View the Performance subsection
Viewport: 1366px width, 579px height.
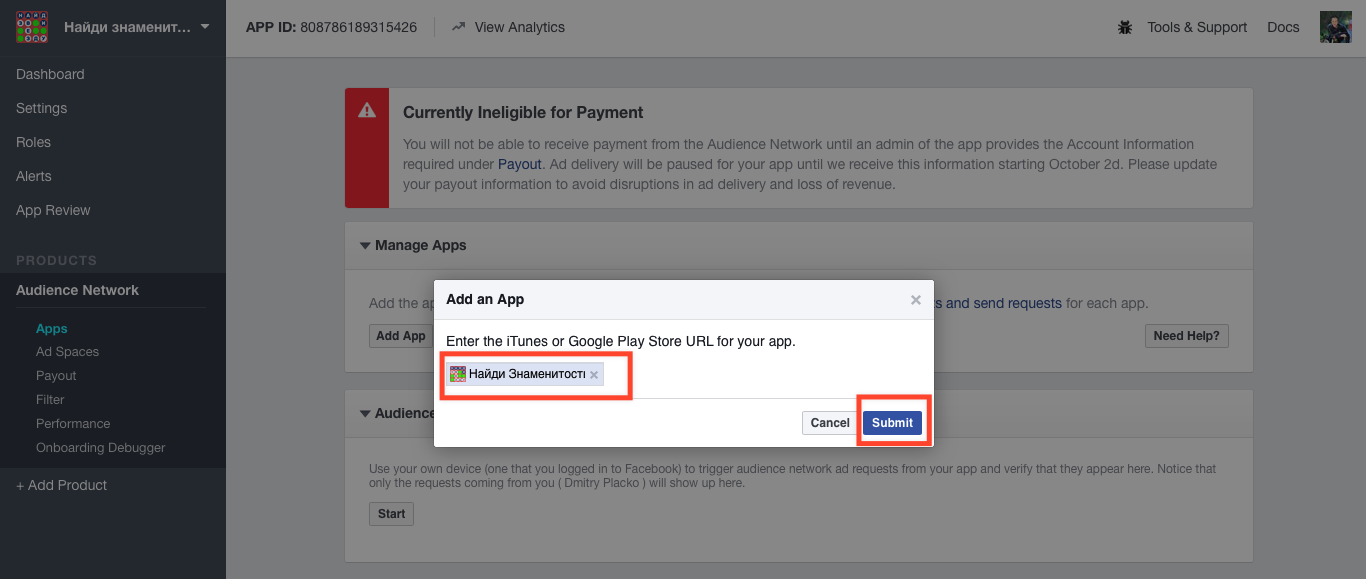pos(73,424)
